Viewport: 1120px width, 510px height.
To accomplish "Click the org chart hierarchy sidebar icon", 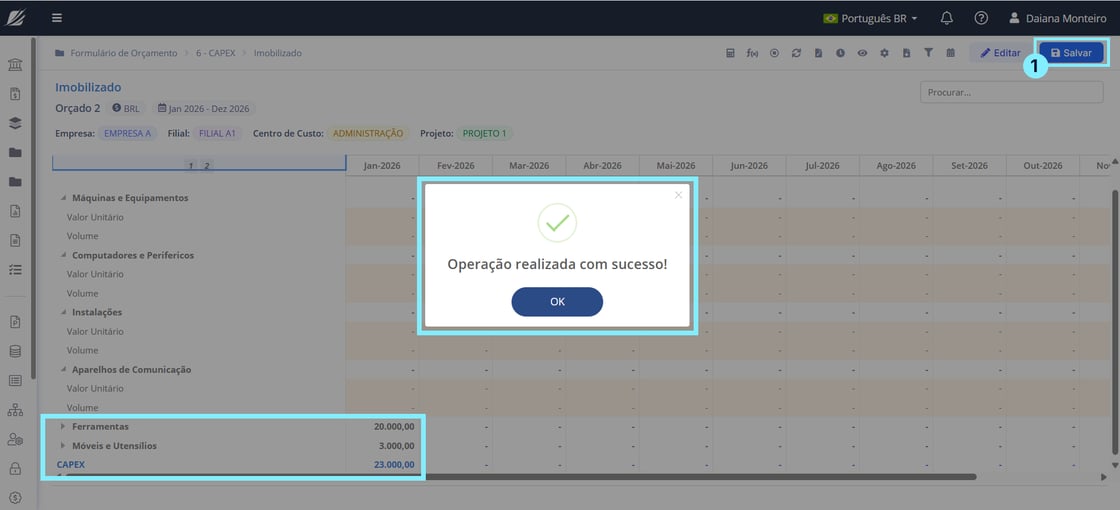I will 15,409.
